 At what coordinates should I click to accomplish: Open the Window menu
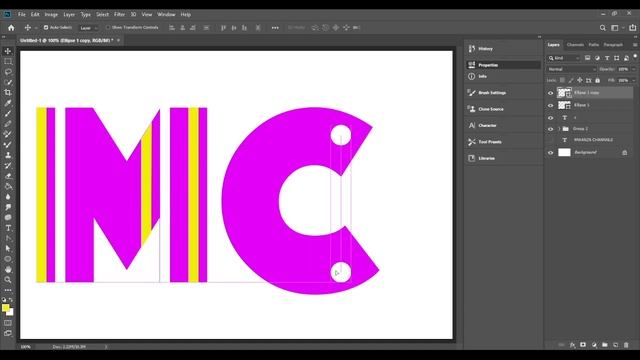[x=166, y=14]
